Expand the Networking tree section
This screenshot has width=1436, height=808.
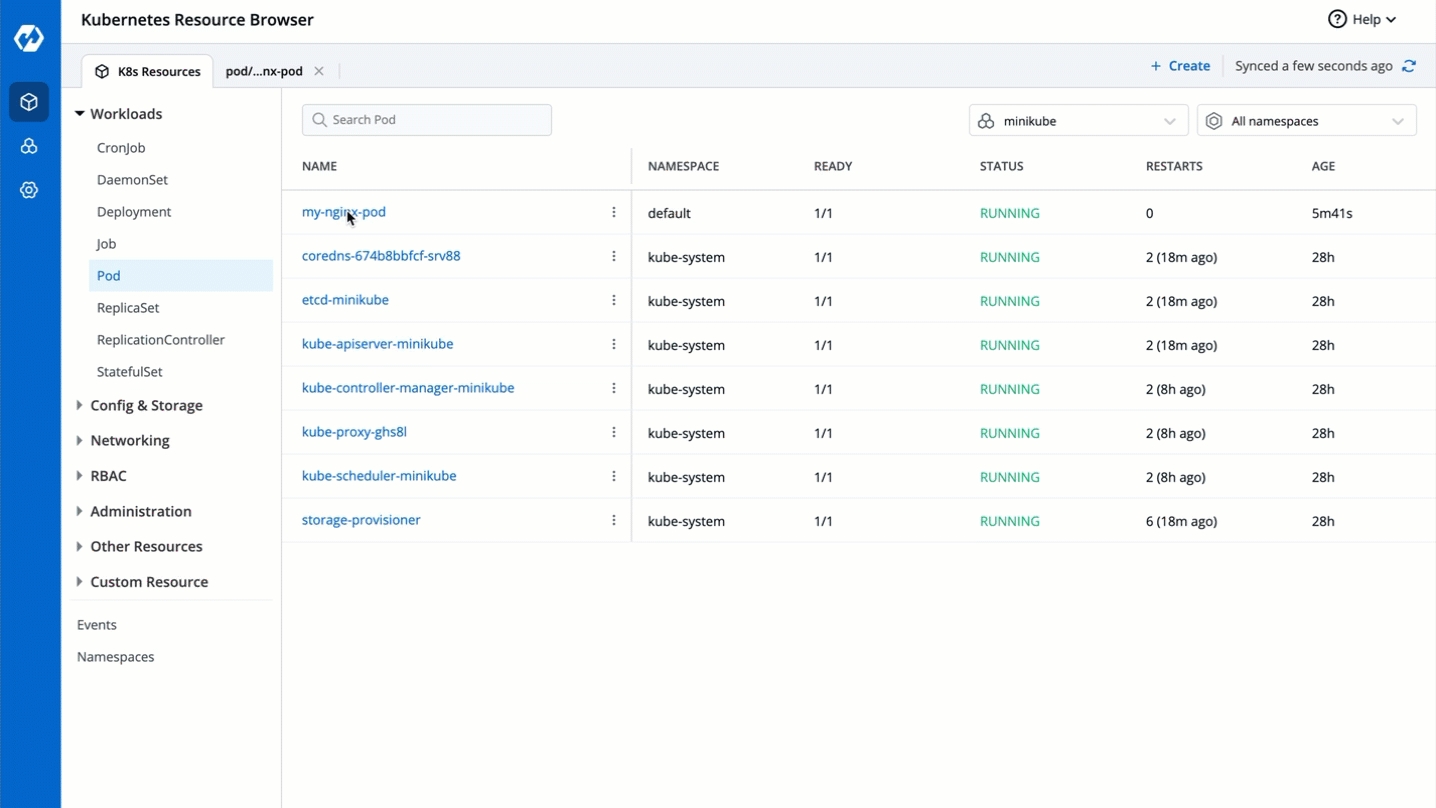129,440
